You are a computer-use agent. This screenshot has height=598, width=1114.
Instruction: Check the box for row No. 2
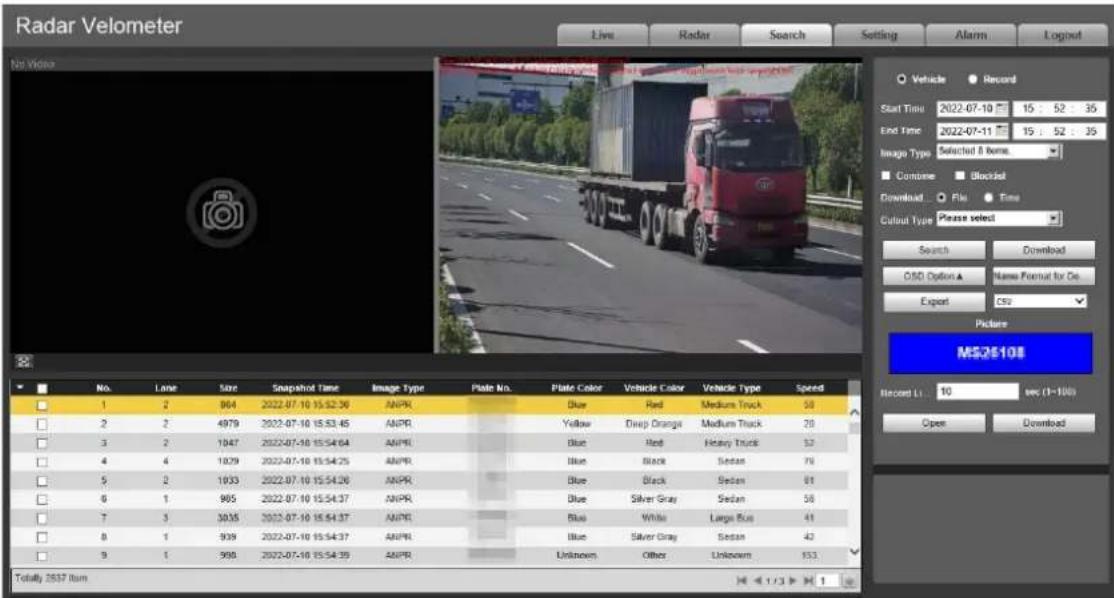click(42, 424)
